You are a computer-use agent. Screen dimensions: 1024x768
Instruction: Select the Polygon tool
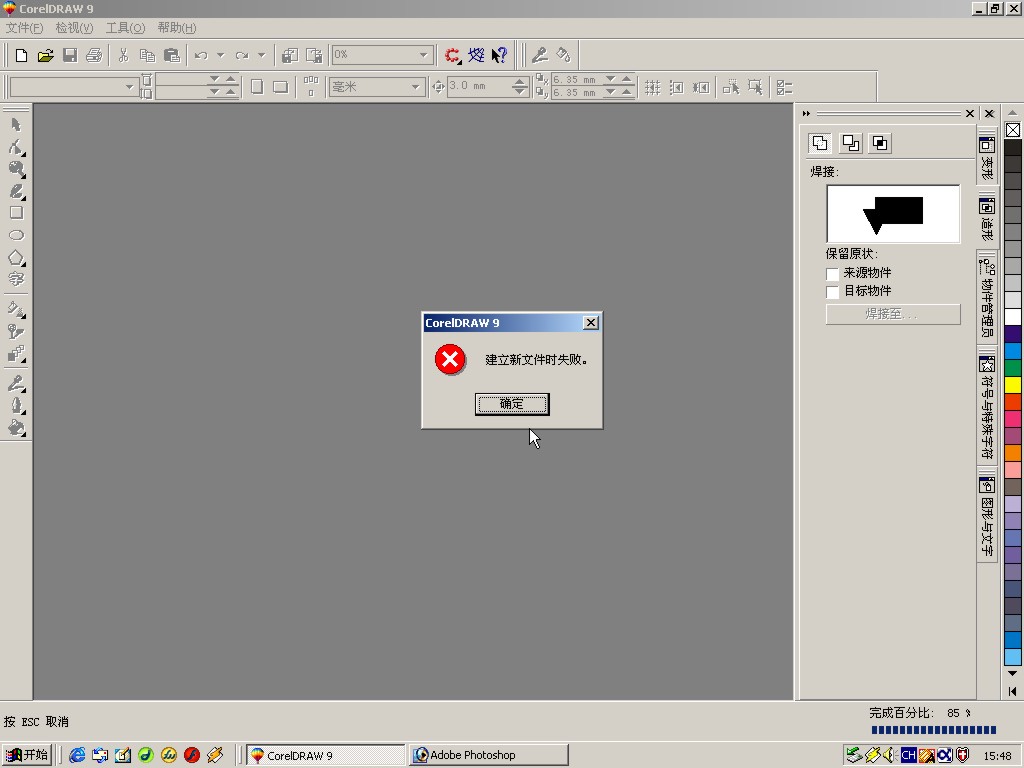[x=16, y=257]
